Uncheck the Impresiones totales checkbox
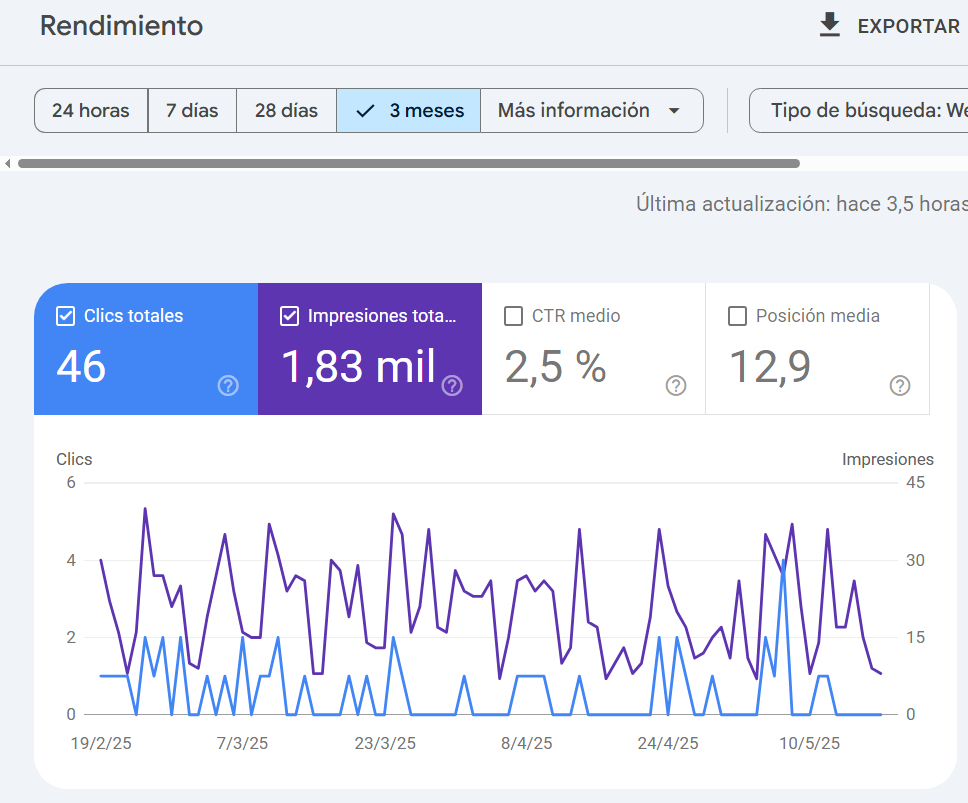Screen dimensions: 968x803 click(290, 316)
